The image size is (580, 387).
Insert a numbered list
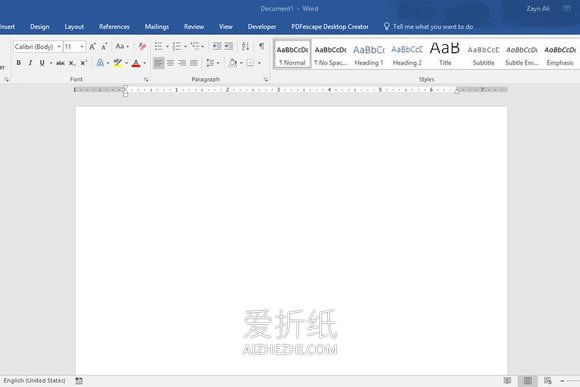point(176,46)
